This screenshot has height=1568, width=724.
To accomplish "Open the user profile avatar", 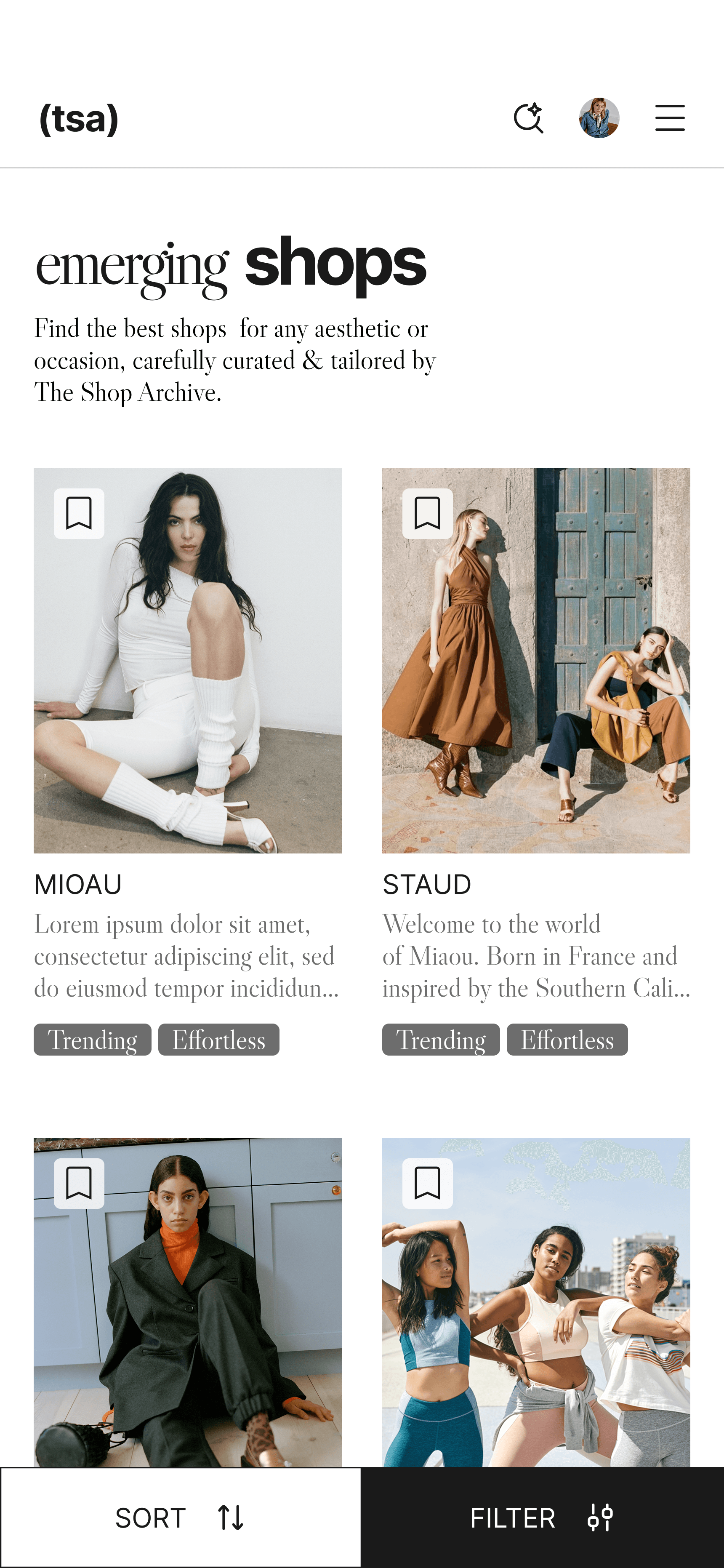I will (x=599, y=117).
